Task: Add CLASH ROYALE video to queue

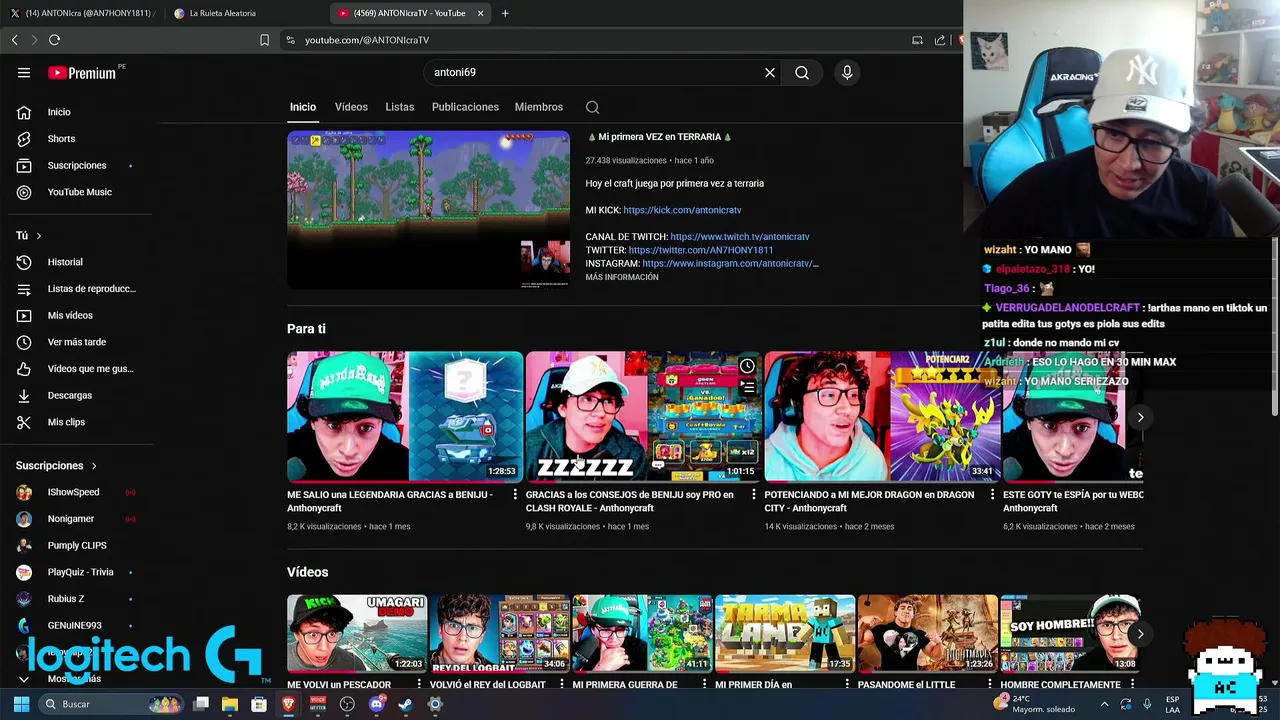Action: 747,386
